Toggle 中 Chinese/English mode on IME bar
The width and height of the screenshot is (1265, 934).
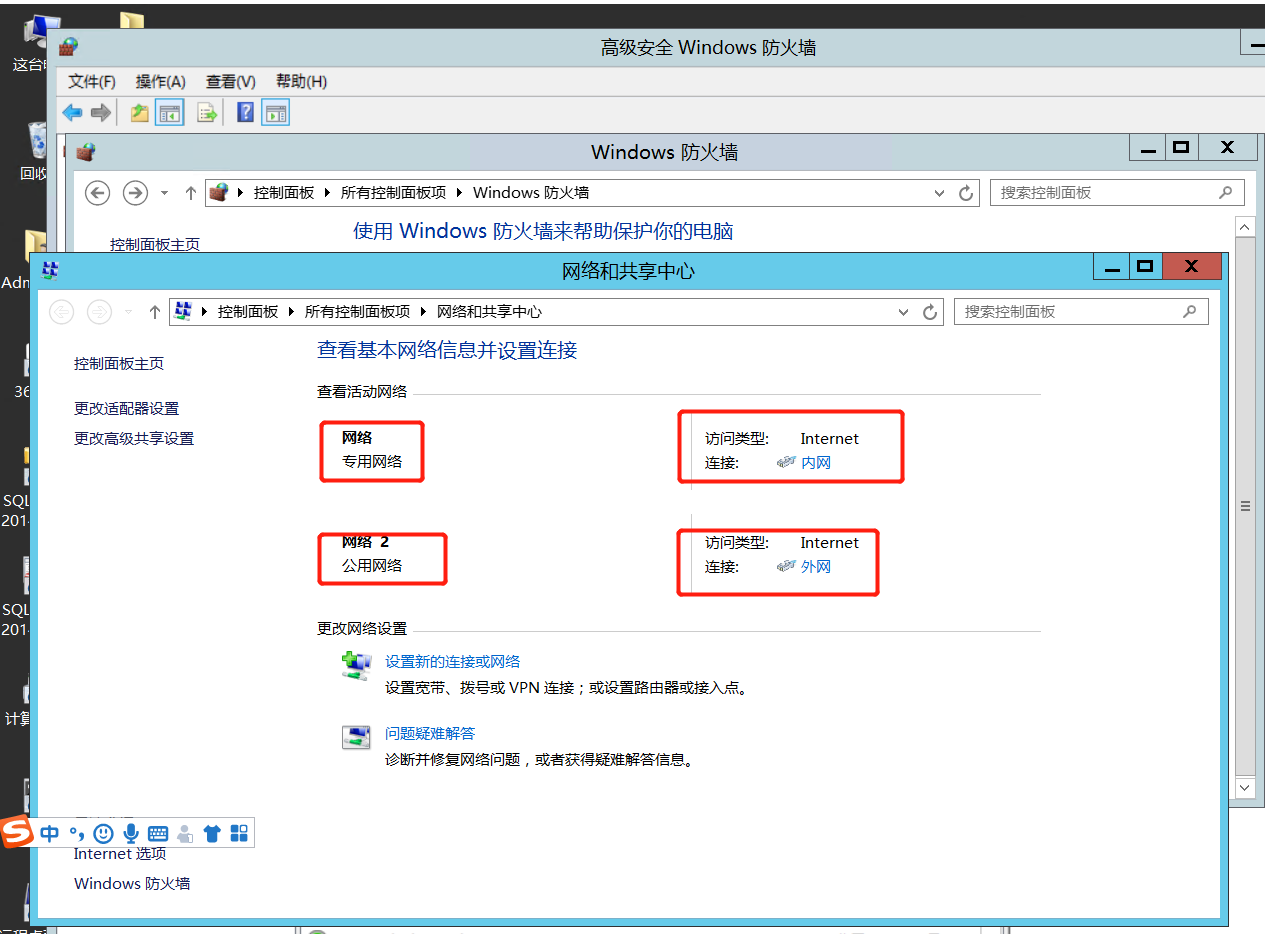pos(50,833)
